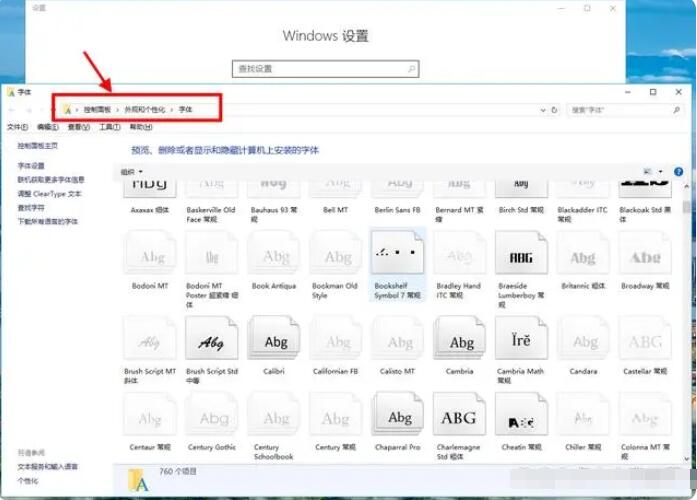This screenshot has height=500, width=697.
Task: Open 字体设置 (Font settings) link
Action: pos(31,166)
